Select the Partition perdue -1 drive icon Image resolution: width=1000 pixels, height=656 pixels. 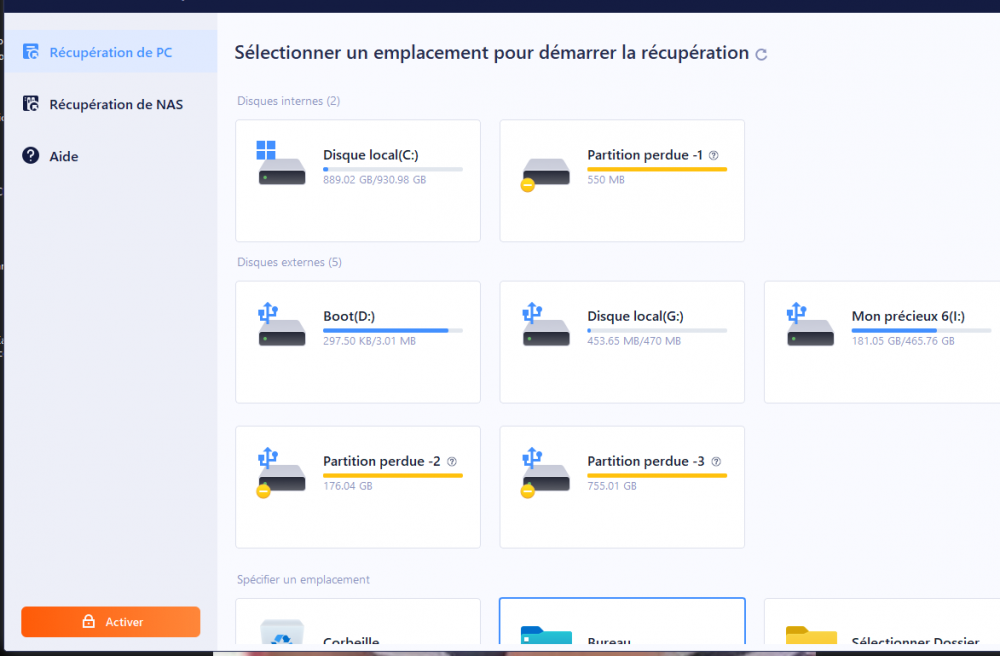coord(545,173)
